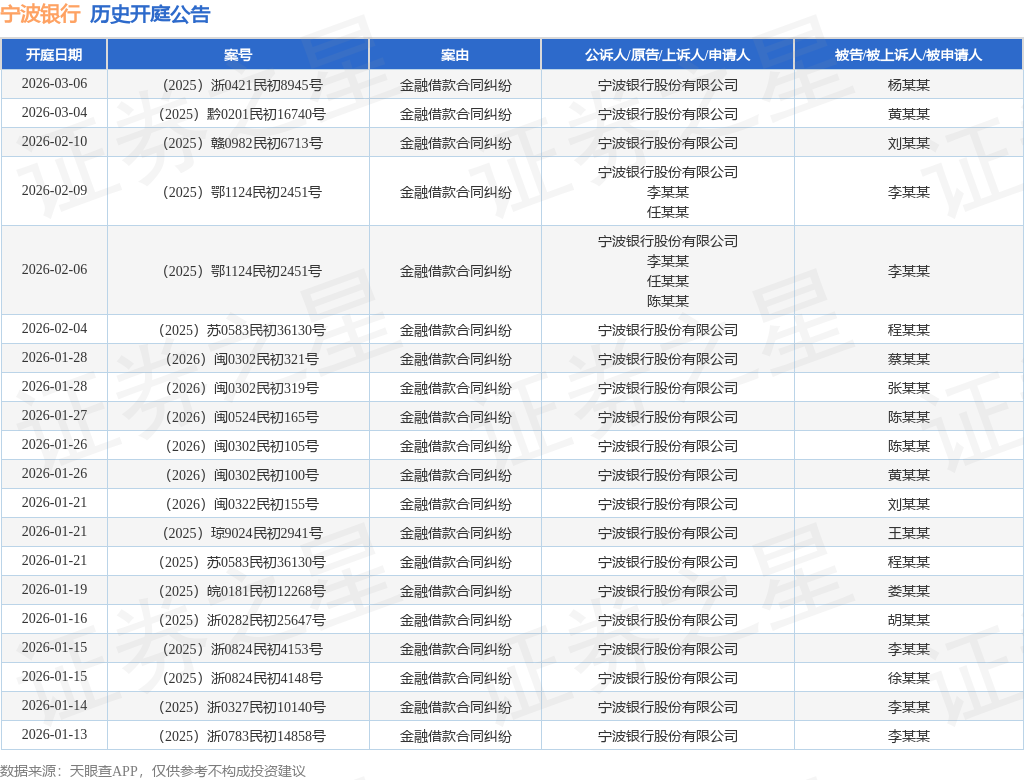Click defendant 杨某某
This screenshot has width=1024, height=780.
tap(908, 85)
